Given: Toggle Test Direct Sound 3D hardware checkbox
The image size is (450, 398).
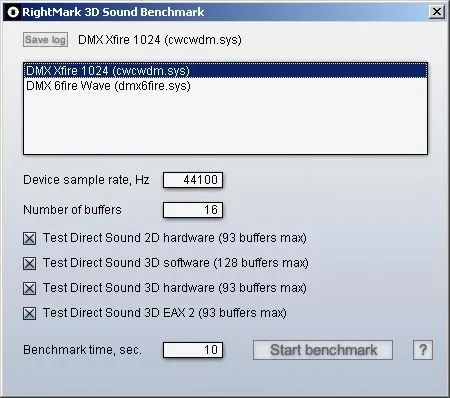Looking at the screenshot, I should pos(29,288).
